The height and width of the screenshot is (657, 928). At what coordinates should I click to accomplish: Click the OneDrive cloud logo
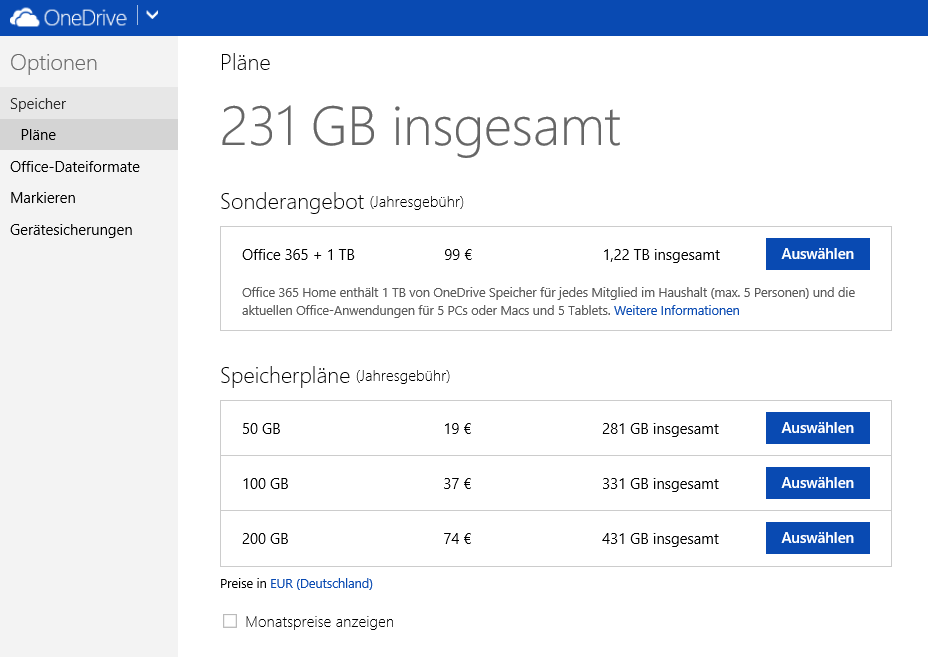coord(25,17)
